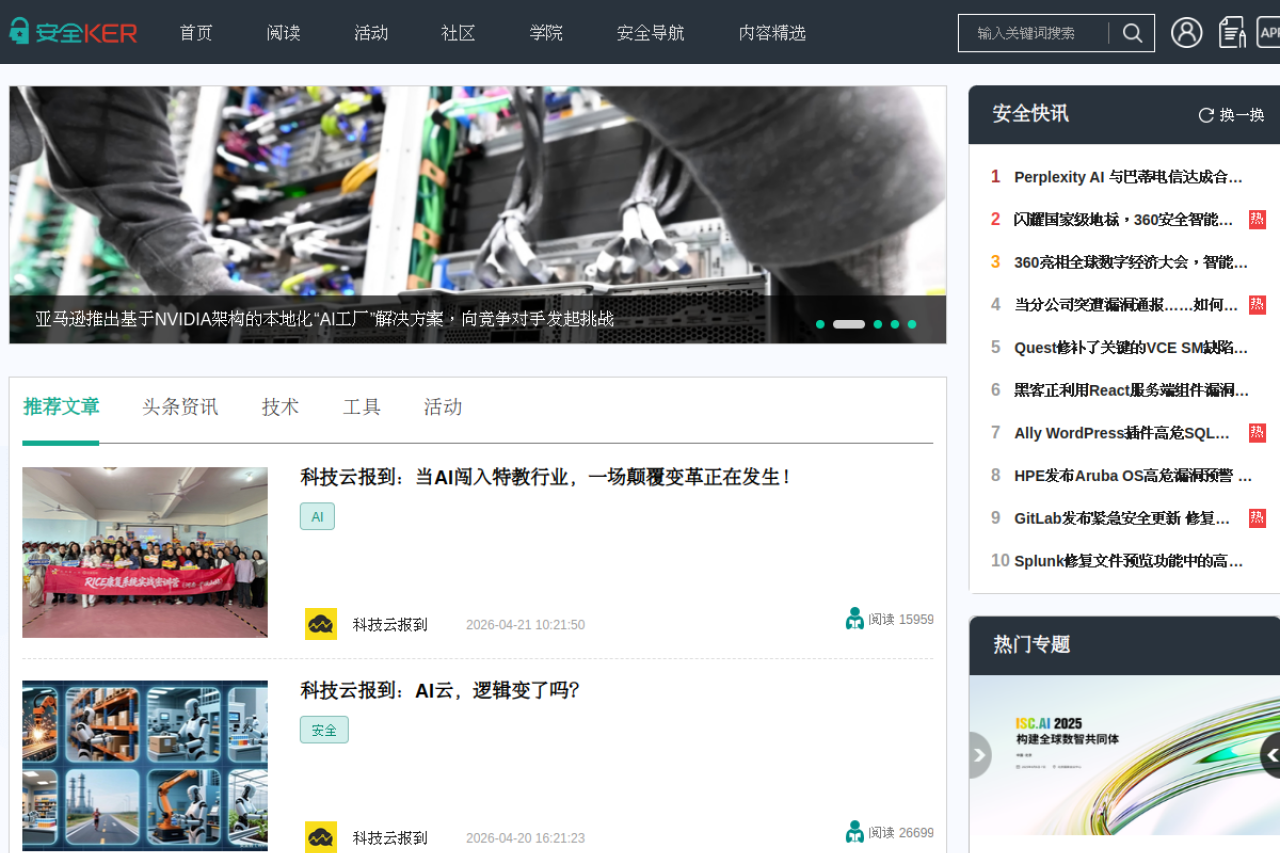The image size is (1280, 853).
Task: Click the 安全KER logo icon
Action: [20, 32]
